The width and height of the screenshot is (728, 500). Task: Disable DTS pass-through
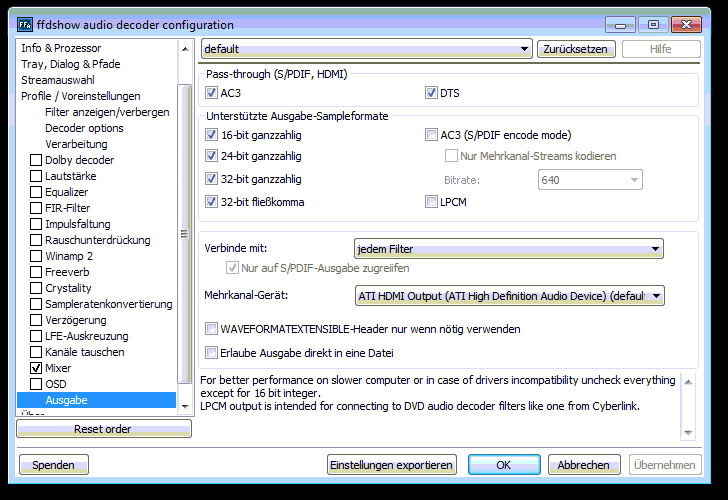click(x=432, y=93)
